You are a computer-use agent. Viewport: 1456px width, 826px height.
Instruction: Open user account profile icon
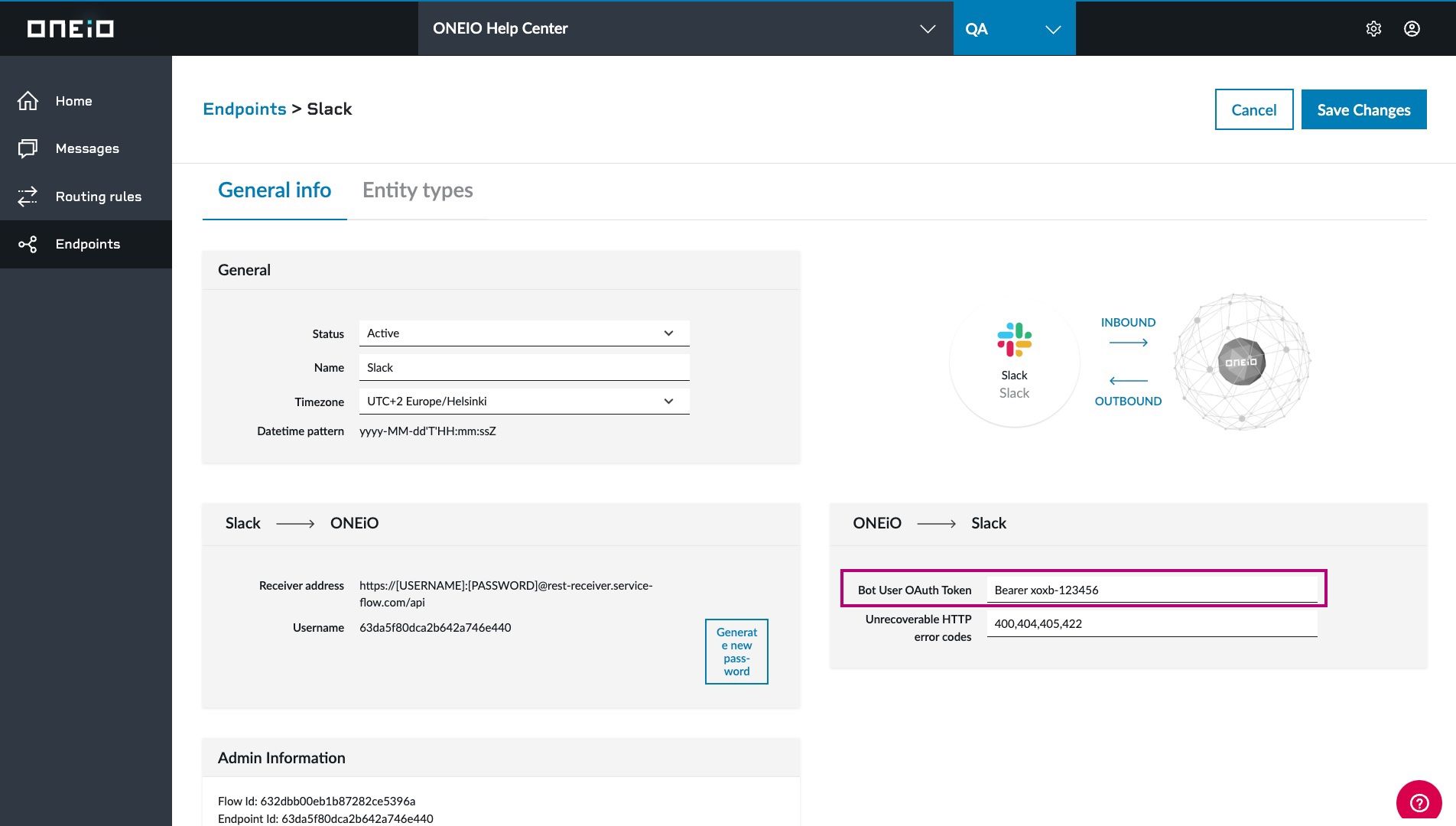(1412, 28)
